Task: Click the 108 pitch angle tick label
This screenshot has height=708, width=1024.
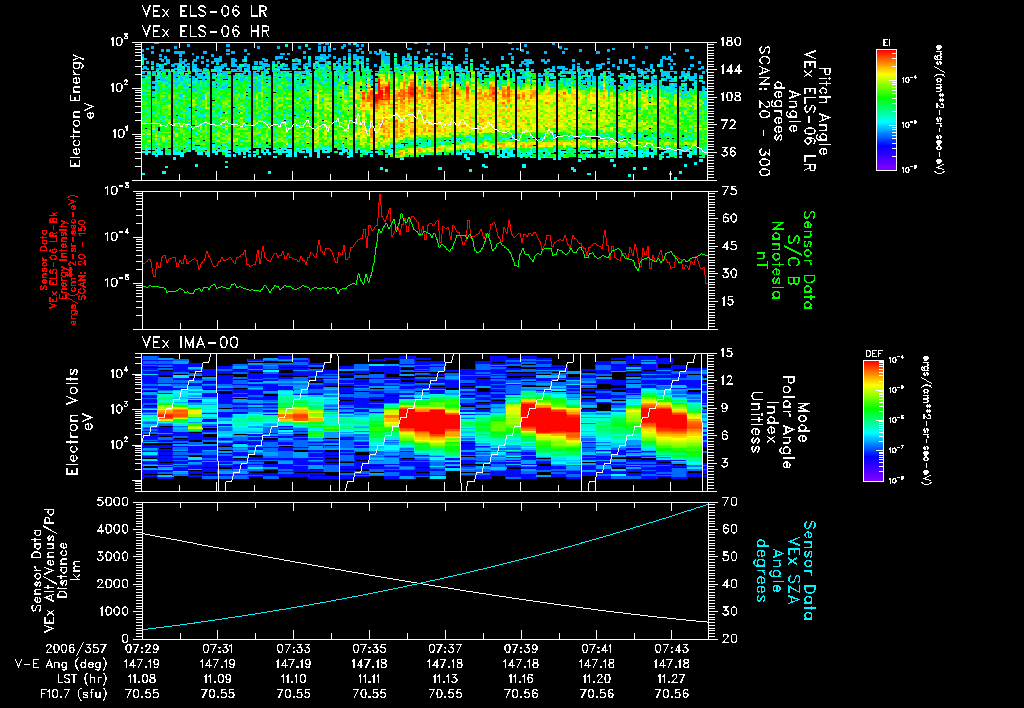Action: pos(730,97)
